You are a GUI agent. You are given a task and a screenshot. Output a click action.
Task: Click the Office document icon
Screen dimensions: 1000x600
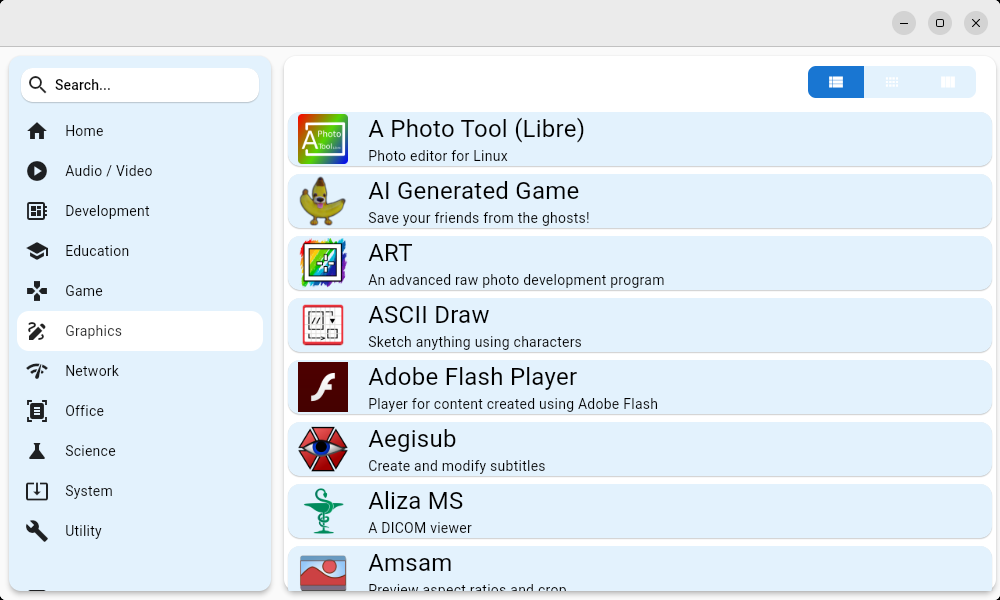pos(37,411)
